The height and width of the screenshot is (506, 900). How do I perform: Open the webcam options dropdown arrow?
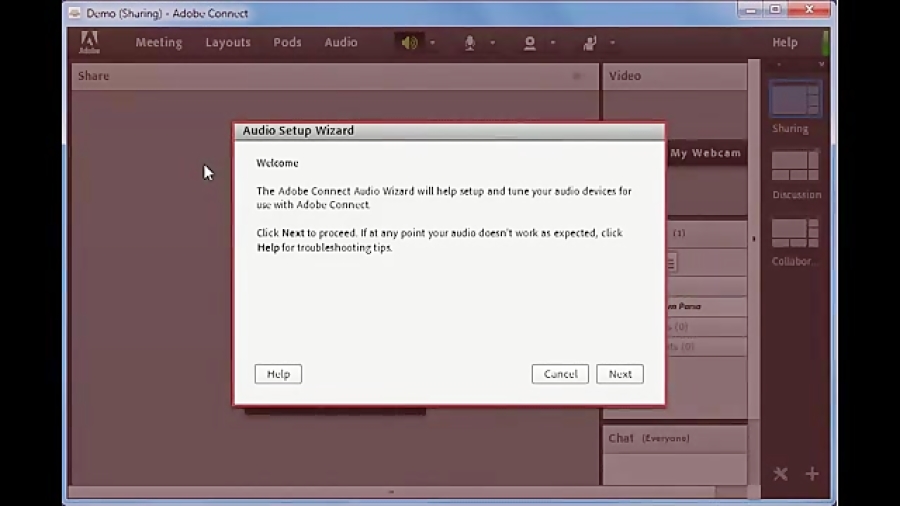(x=553, y=42)
